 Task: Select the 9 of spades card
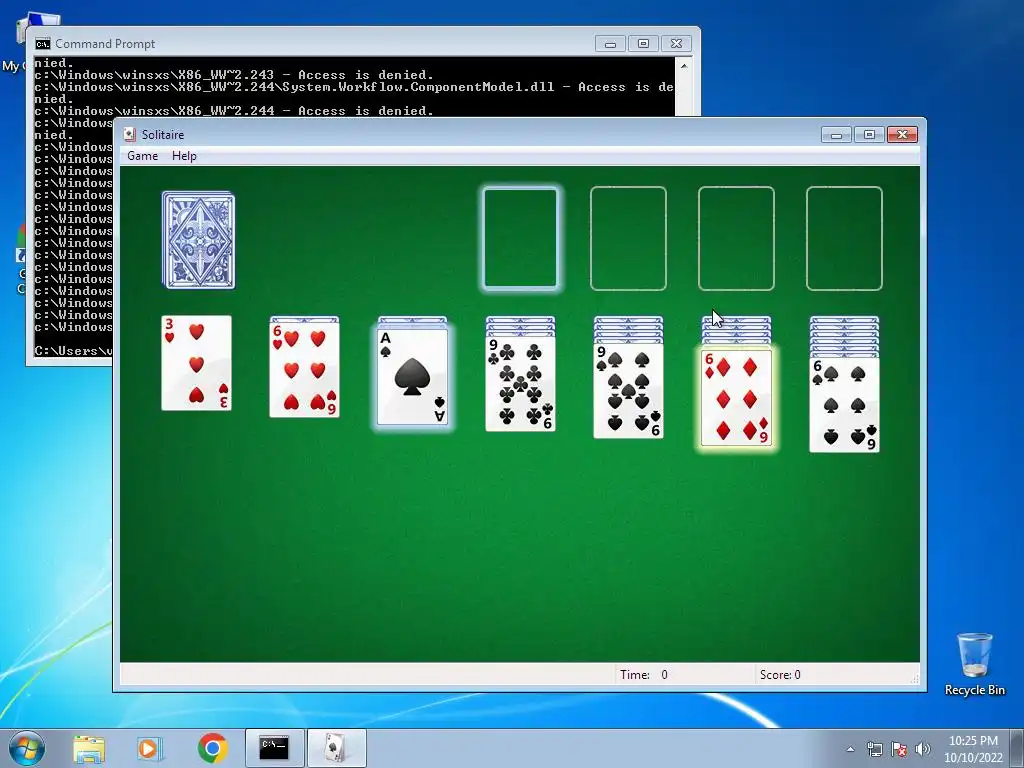pos(628,390)
